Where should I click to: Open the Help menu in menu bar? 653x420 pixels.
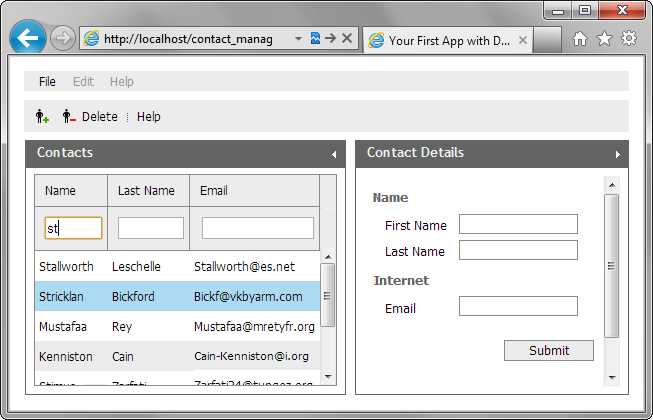(122, 82)
